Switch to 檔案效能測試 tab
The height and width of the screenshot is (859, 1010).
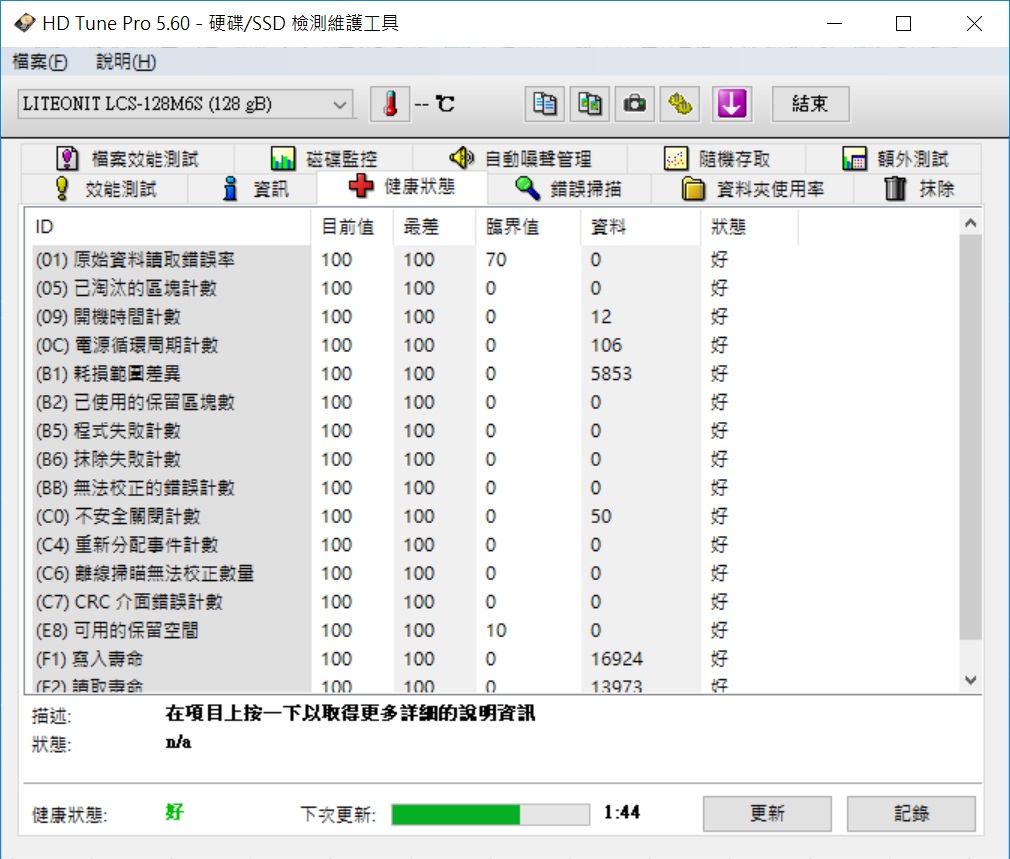(x=128, y=158)
